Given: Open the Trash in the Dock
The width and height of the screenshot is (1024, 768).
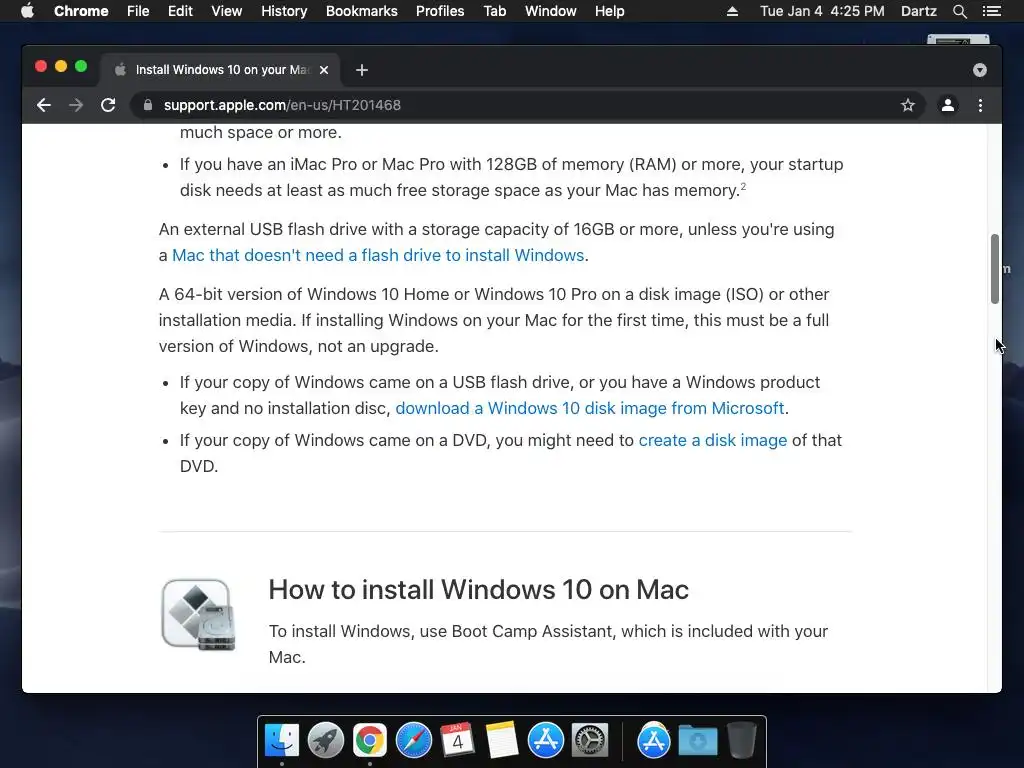Looking at the screenshot, I should [x=741, y=741].
